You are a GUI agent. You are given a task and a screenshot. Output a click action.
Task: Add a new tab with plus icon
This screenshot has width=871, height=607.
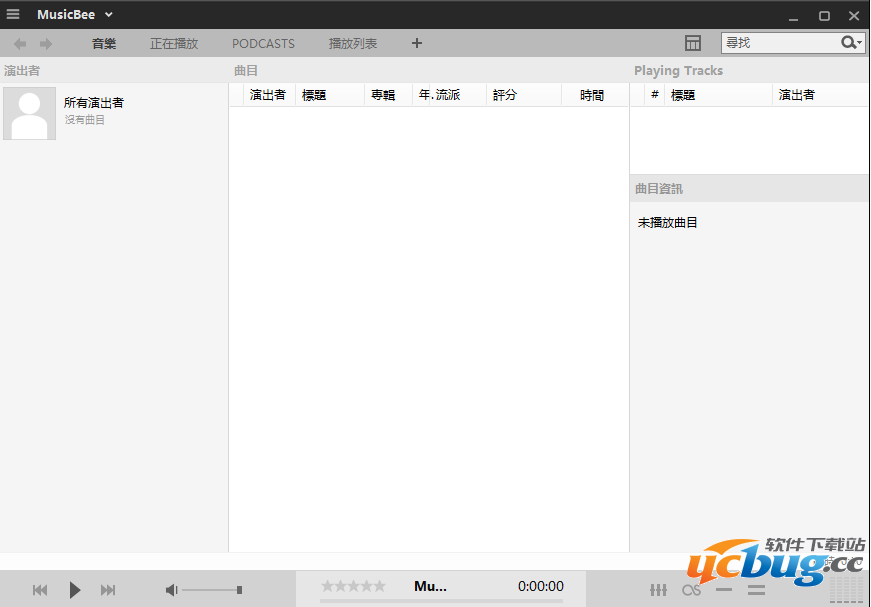click(417, 43)
